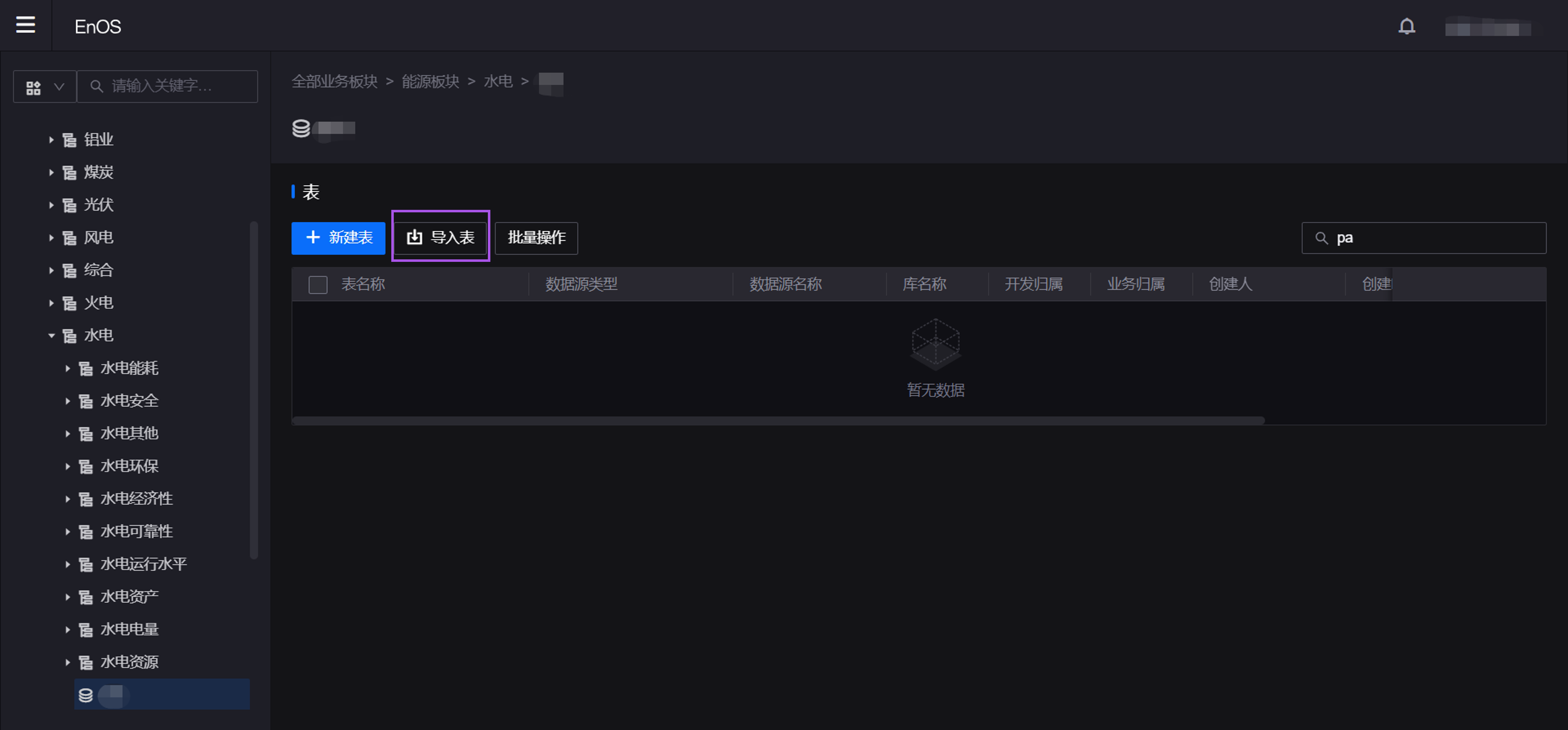Click the folder icon beside 煤炭
This screenshot has height=730, width=1568.
[x=69, y=173]
